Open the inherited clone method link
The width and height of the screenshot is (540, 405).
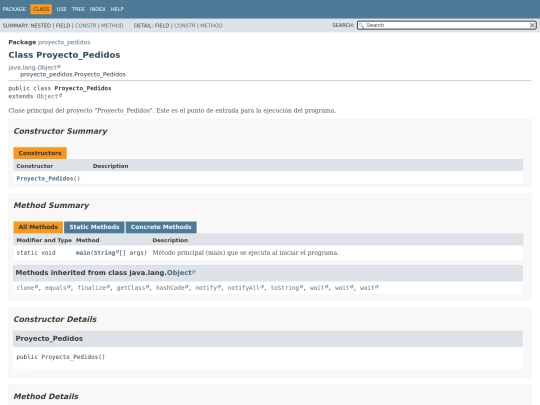tap(27, 288)
